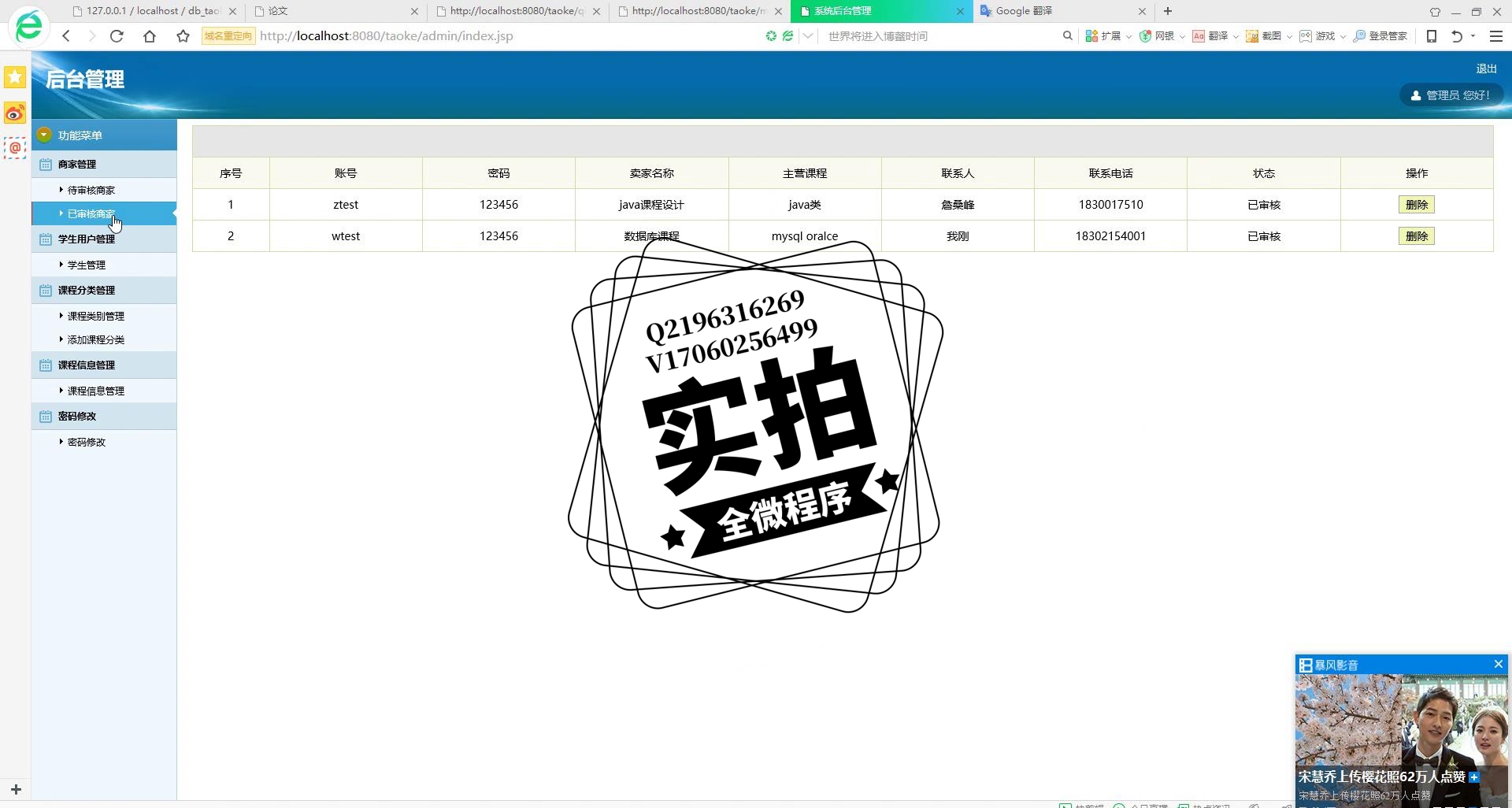Viewport: 1512px width, 808px height.
Task: Open the Weibo sidebar icon
Action: pyautogui.click(x=15, y=113)
